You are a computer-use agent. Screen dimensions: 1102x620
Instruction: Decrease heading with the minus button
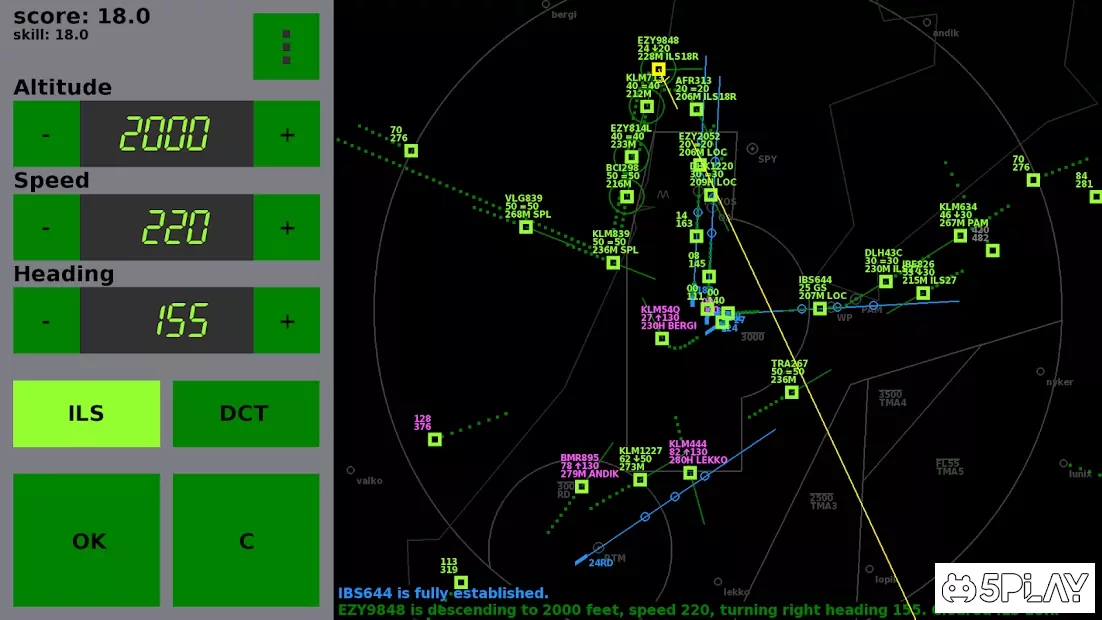[46, 321]
